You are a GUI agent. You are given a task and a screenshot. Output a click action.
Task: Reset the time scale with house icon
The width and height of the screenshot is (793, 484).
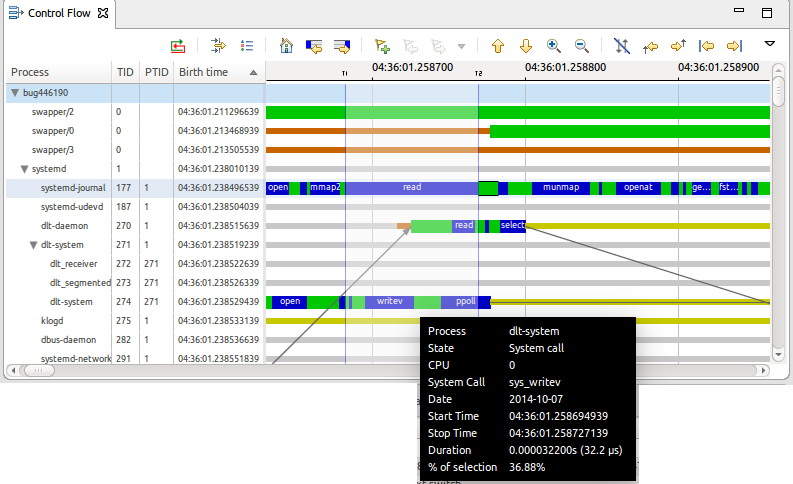(287, 46)
